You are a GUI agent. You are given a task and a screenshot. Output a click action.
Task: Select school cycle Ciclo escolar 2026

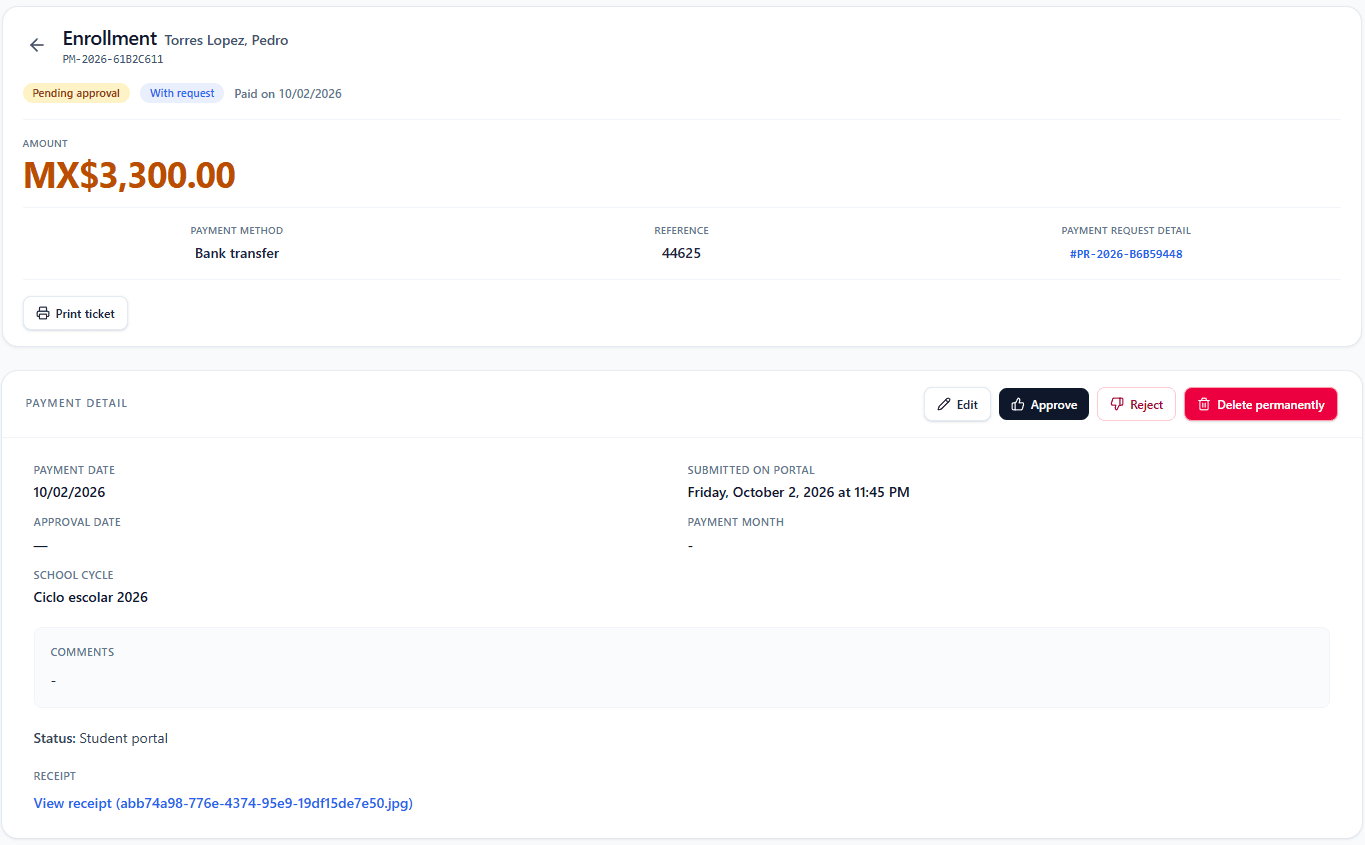pyautogui.click(x=91, y=597)
